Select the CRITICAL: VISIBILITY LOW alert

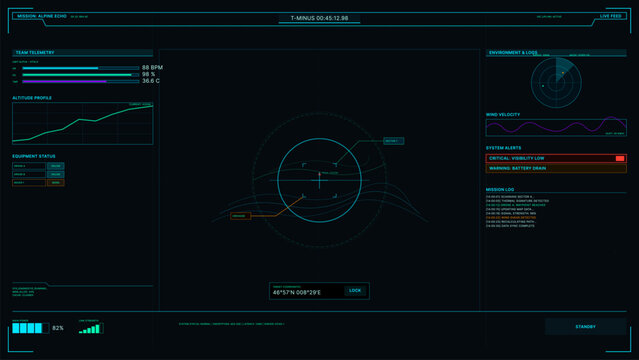tap(556, 158)
